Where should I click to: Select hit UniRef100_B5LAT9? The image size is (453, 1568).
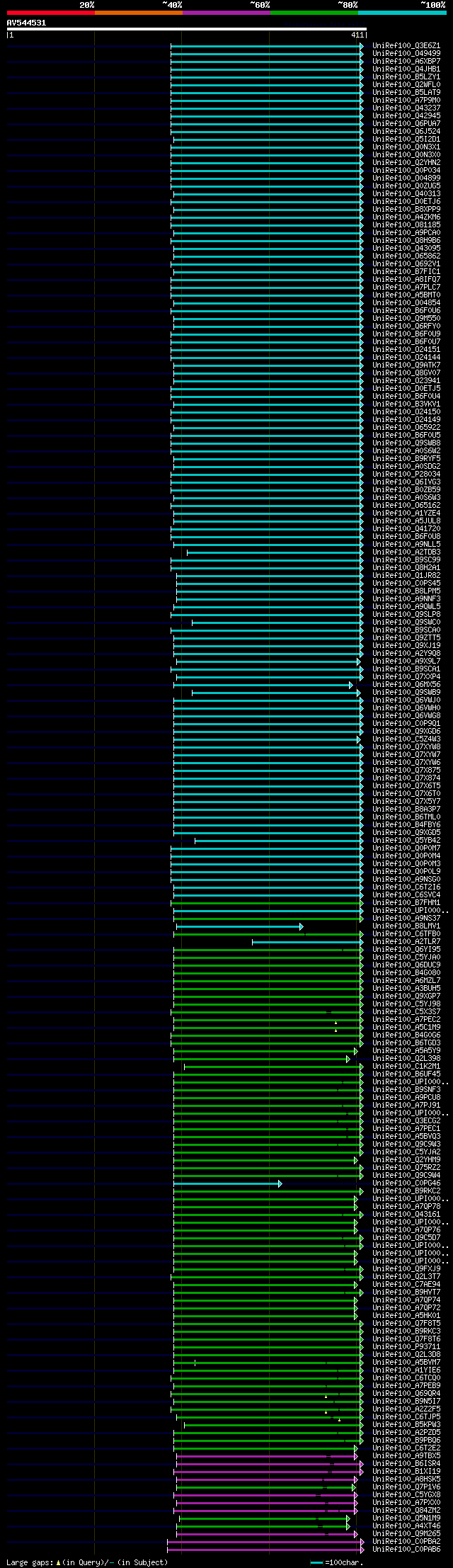point(406,93)
